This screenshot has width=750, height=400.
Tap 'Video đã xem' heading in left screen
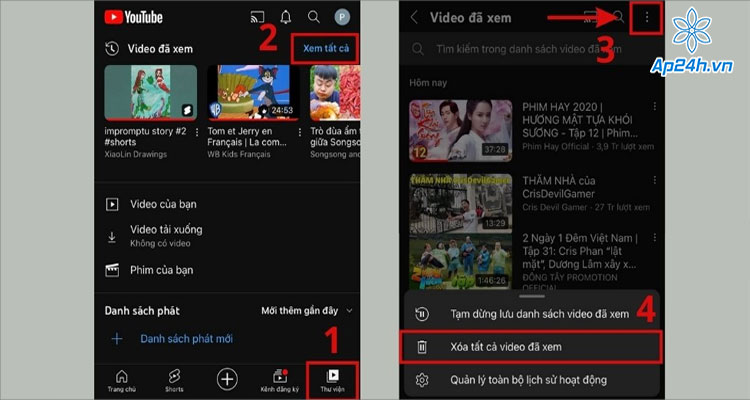coord(160,49)
